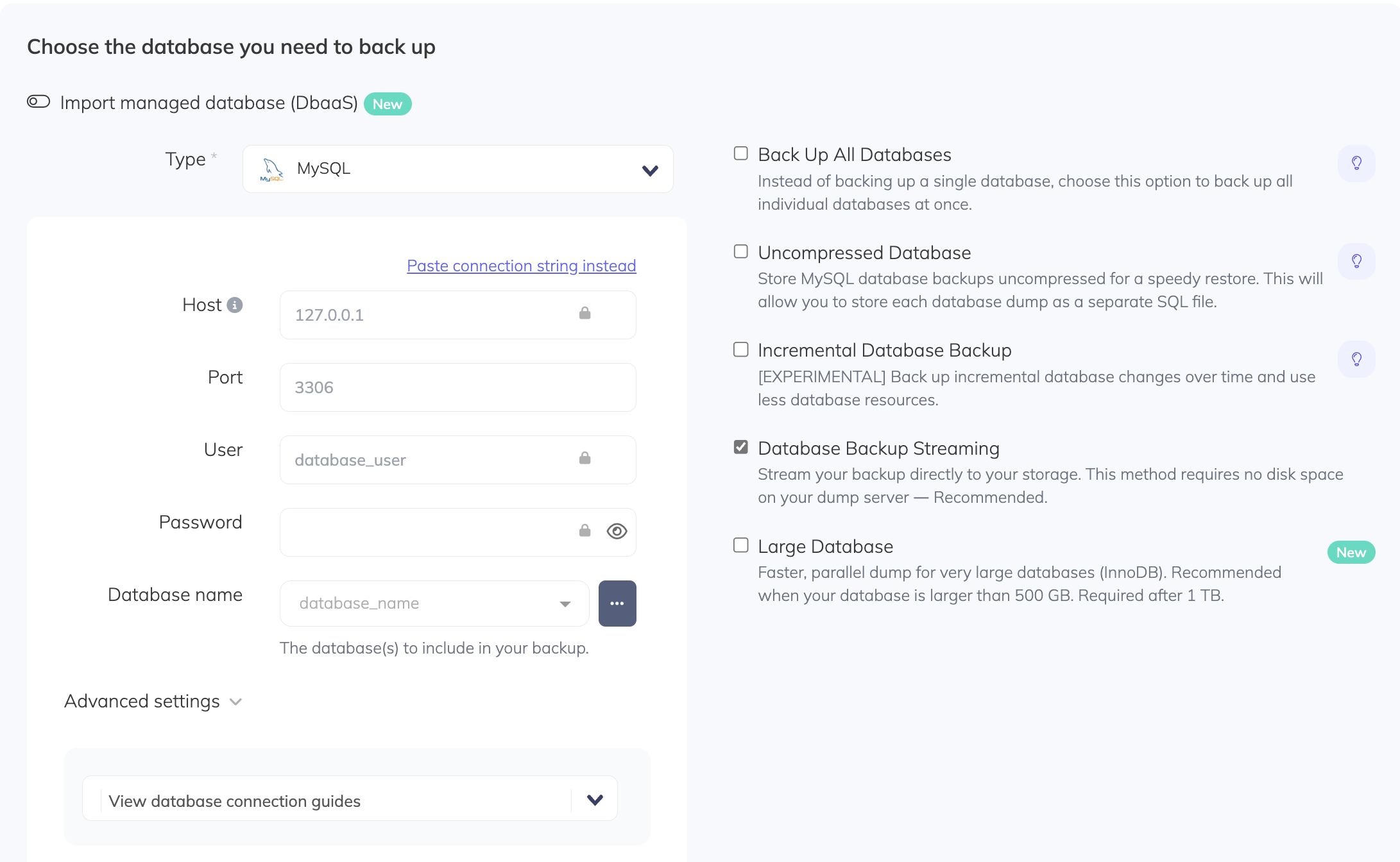The image size is (1400, 862).
Task: Check the Large Database option
Action: pos(741,545)
